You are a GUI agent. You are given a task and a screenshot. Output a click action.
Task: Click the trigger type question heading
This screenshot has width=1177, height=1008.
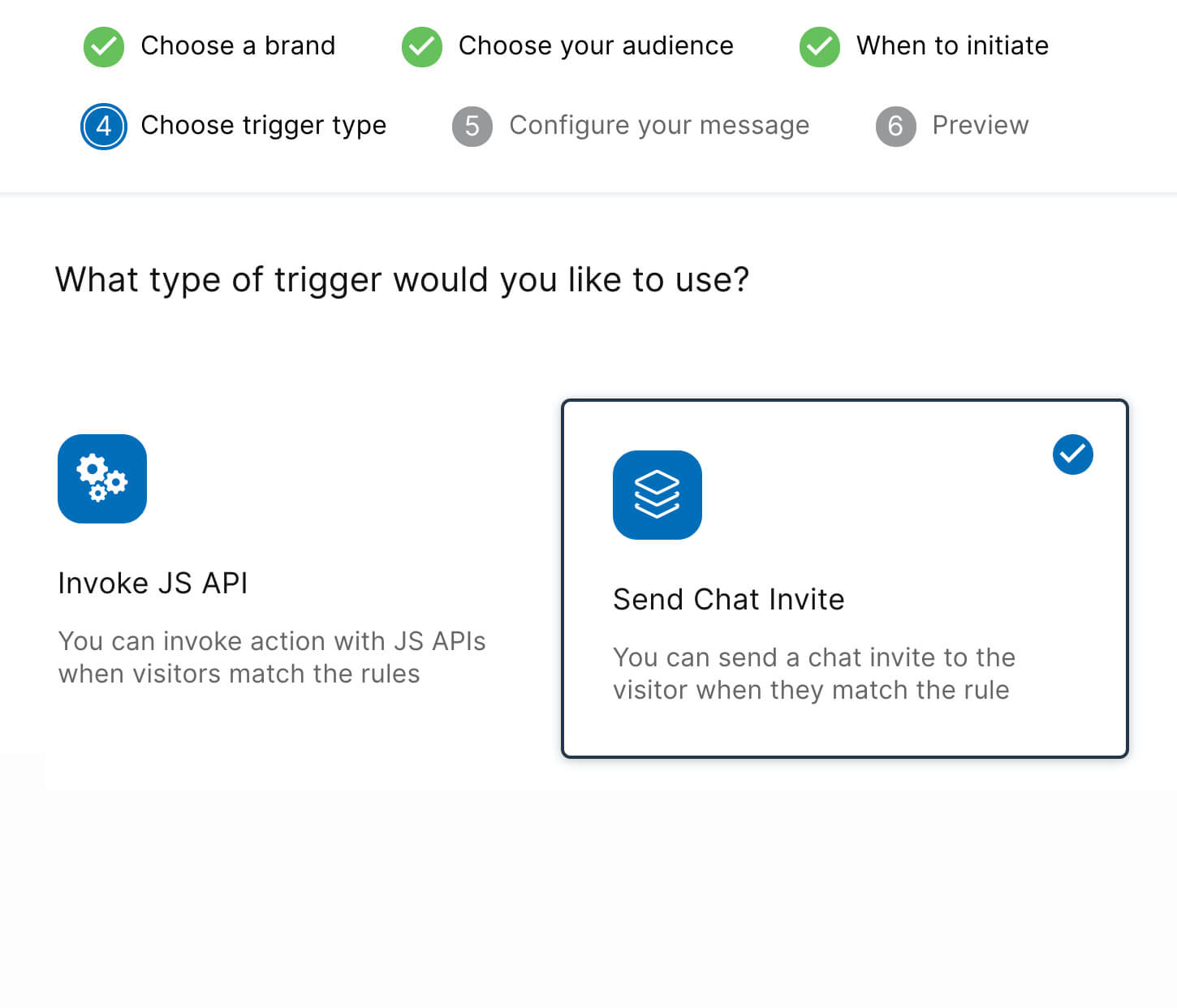click(402, 280)
